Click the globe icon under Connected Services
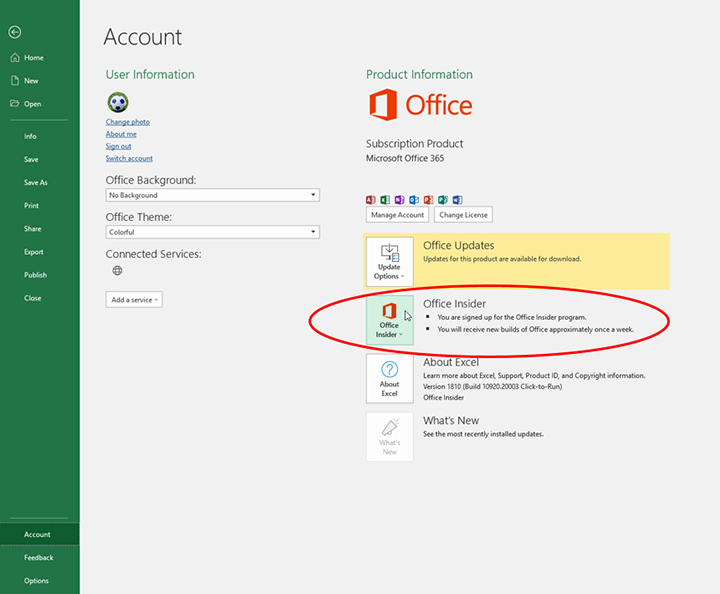 (x=118, y=270)
